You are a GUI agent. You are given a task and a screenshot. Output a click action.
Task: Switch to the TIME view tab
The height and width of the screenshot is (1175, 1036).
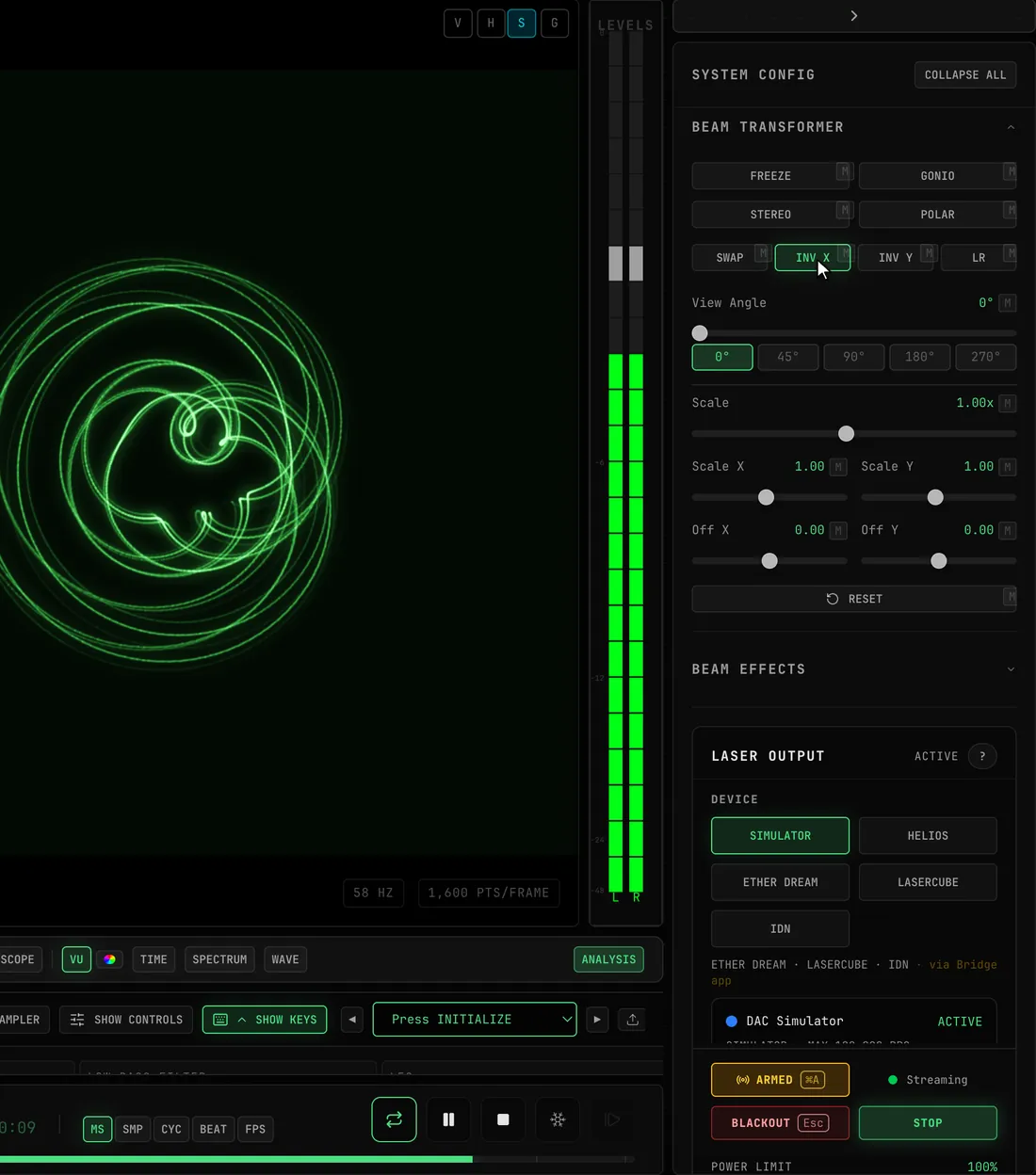154,959
